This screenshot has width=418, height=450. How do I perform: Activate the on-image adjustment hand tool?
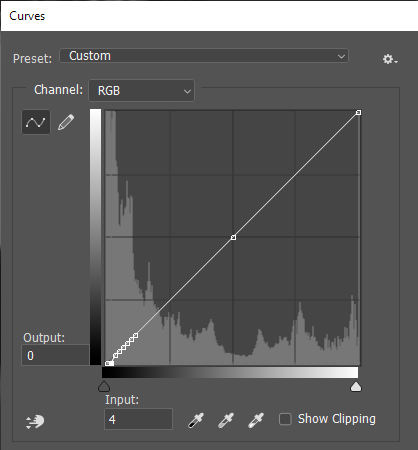coord(35,421)
